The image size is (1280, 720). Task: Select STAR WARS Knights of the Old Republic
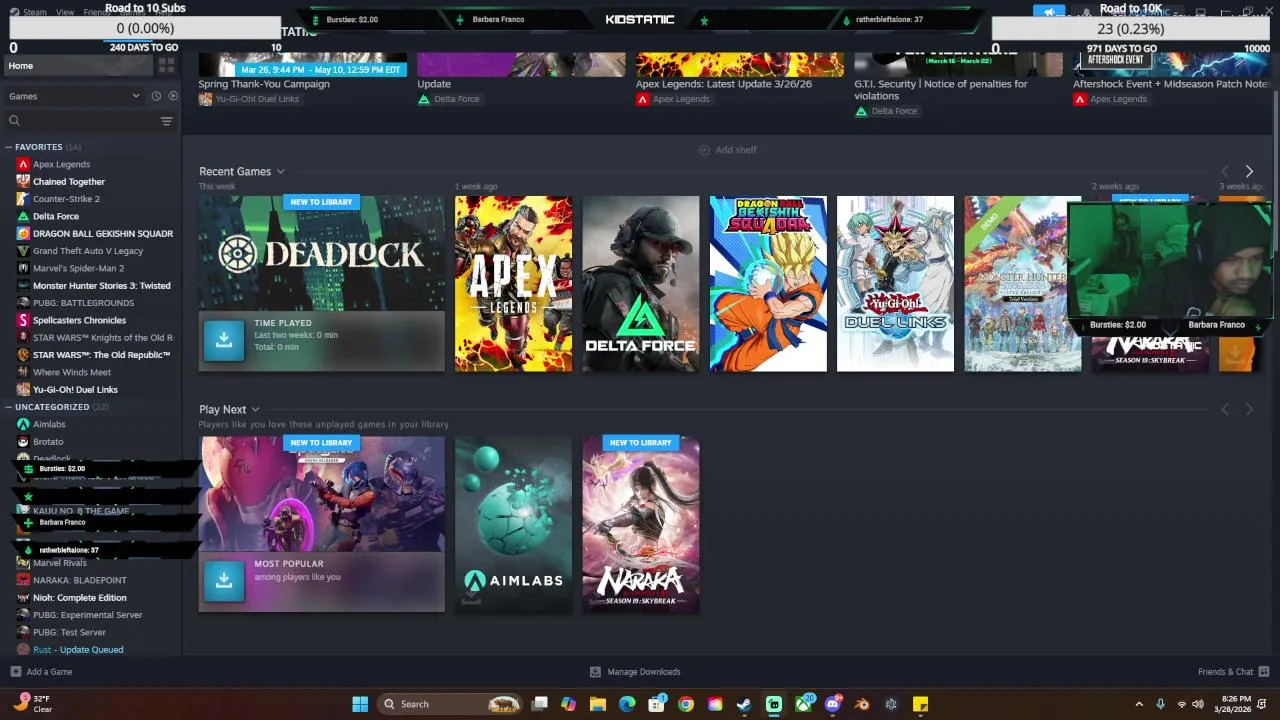pyautogui.click(x=96, y=338)
